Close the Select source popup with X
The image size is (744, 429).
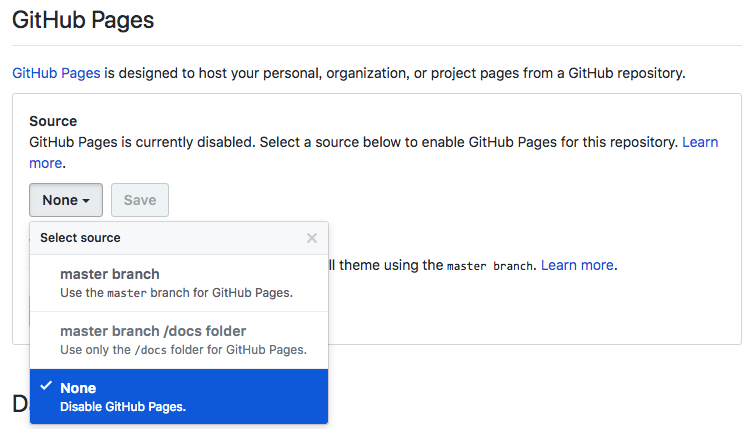click(x=312, y=238)
